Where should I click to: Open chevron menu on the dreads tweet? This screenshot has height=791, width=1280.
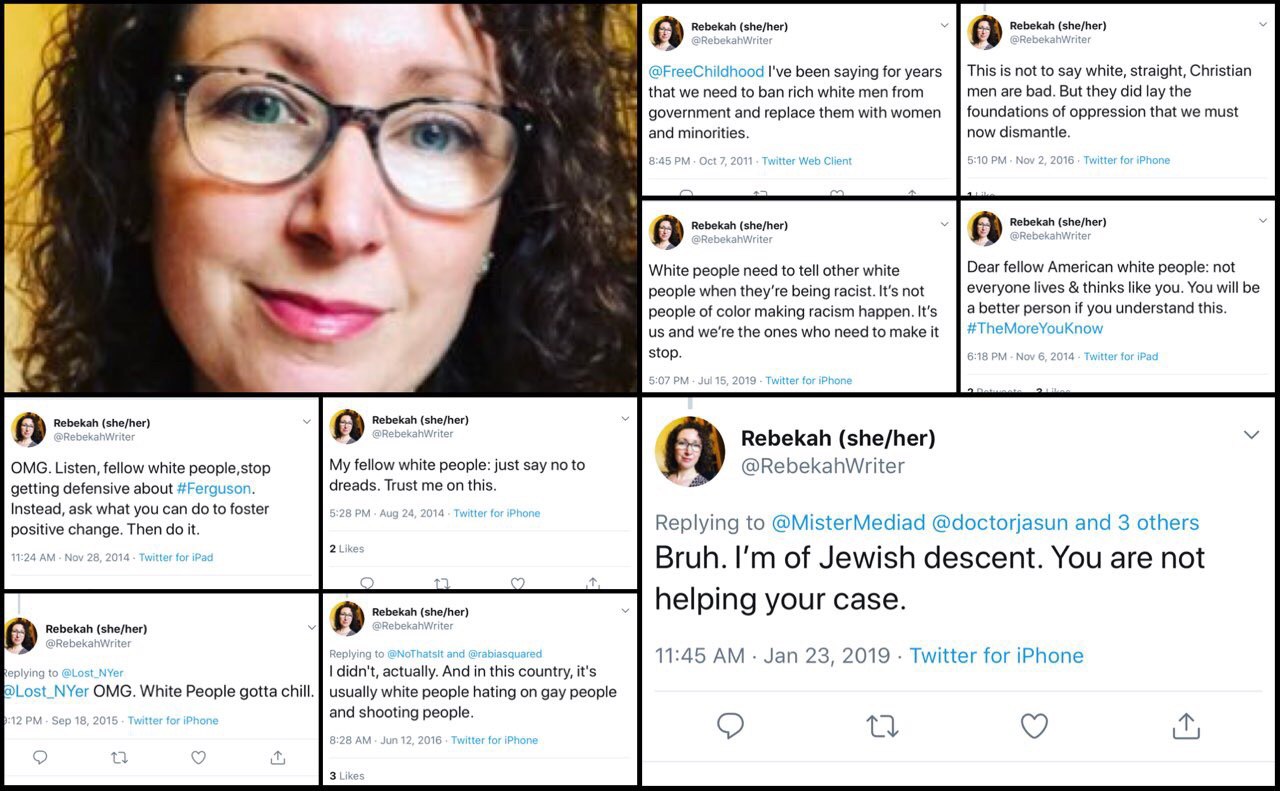(x=625, y=419)
